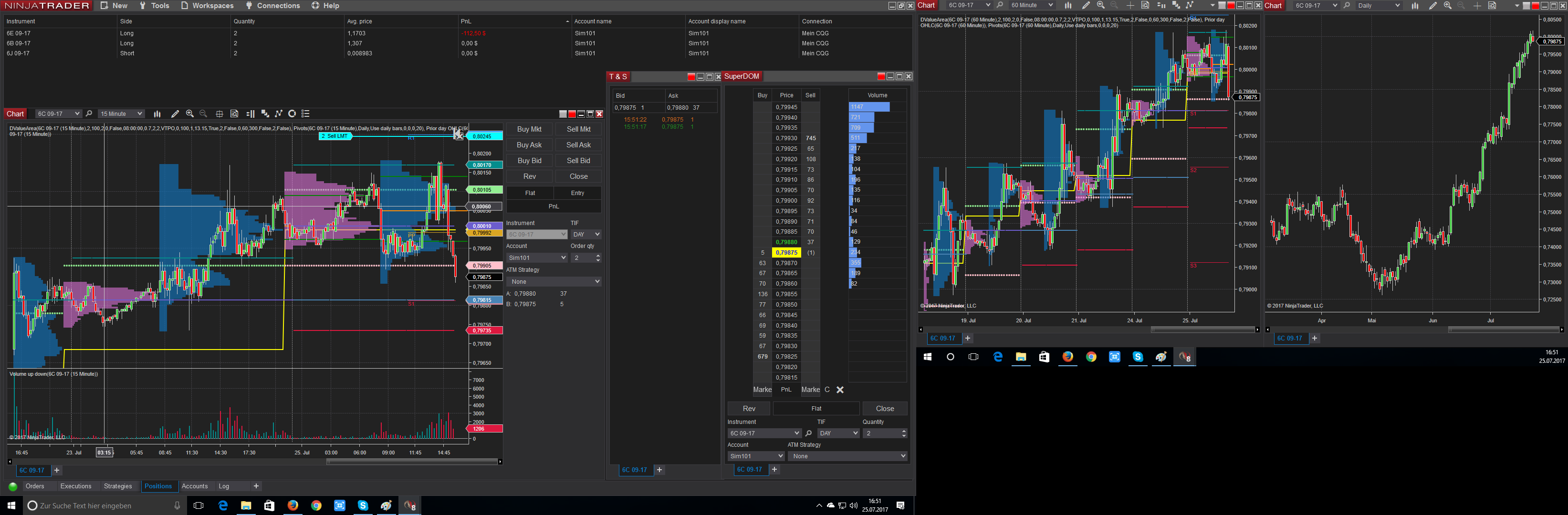Viewport: 1568px width, 515px height.
Task: Click Buy Mkt in Chart Trader
Action: click(529, 129)
